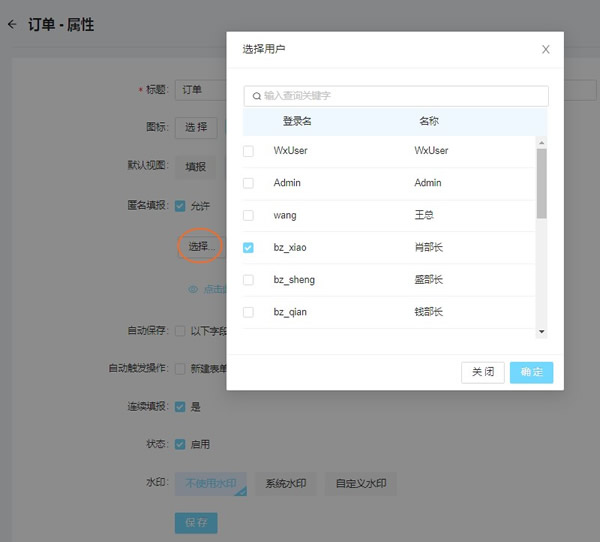Click the search magnifier icon
The height and width of the screenshot is (542, 600).
tap(257, 96)
